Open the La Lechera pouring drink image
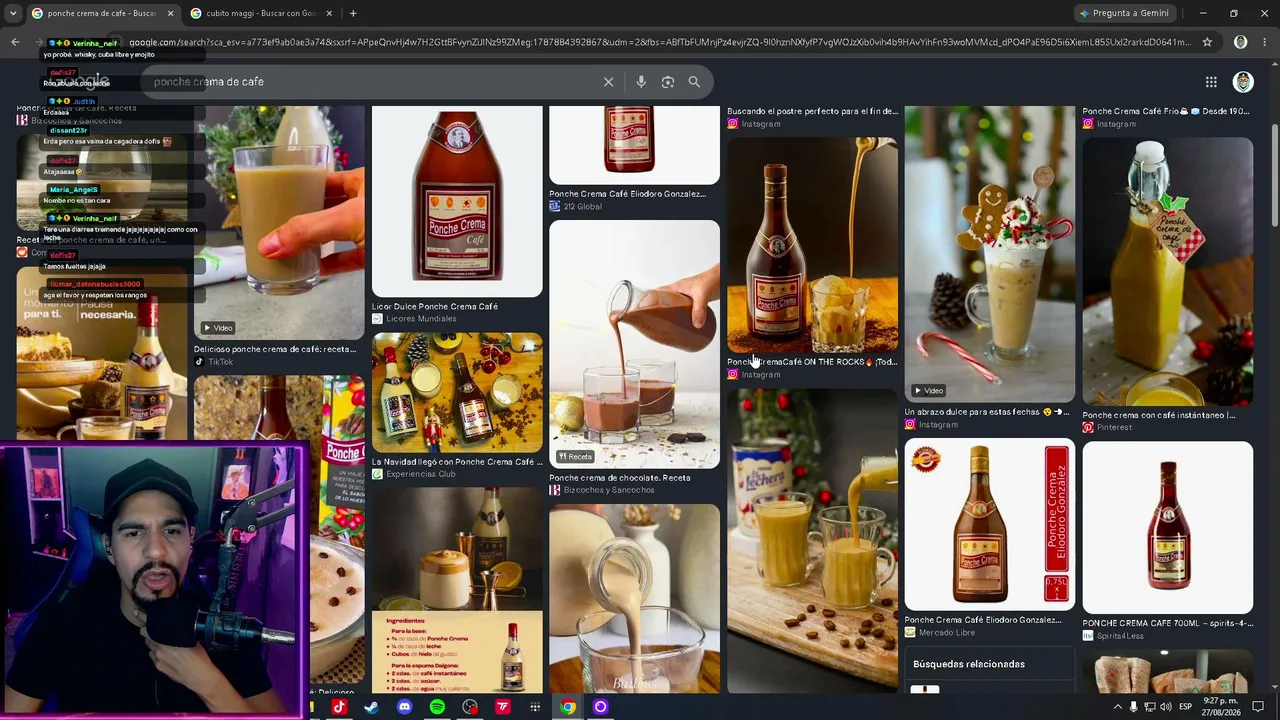 point(812,540)
